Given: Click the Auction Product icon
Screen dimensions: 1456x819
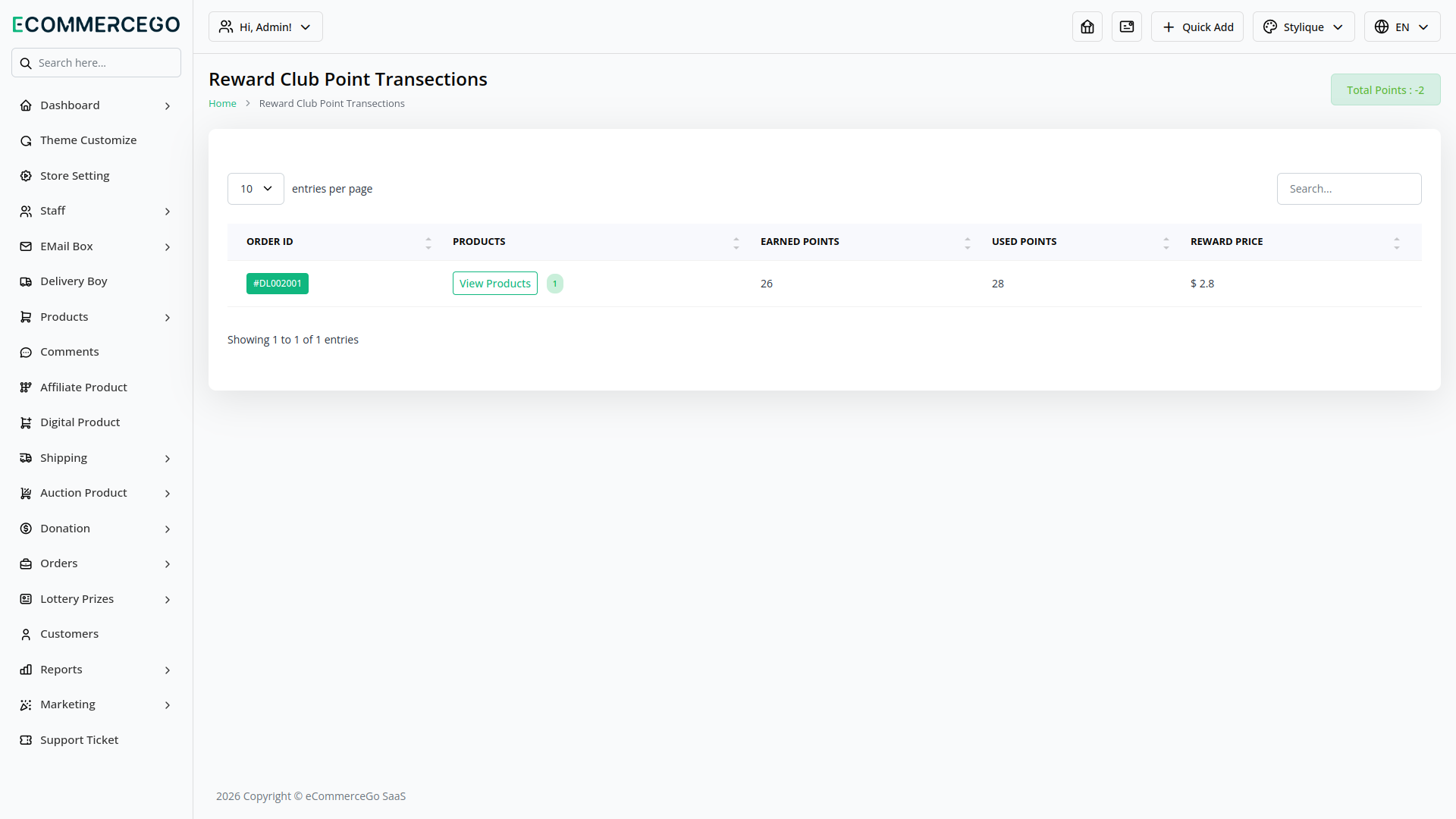Looking at the screenshot, I should click(x=26, y=494).
